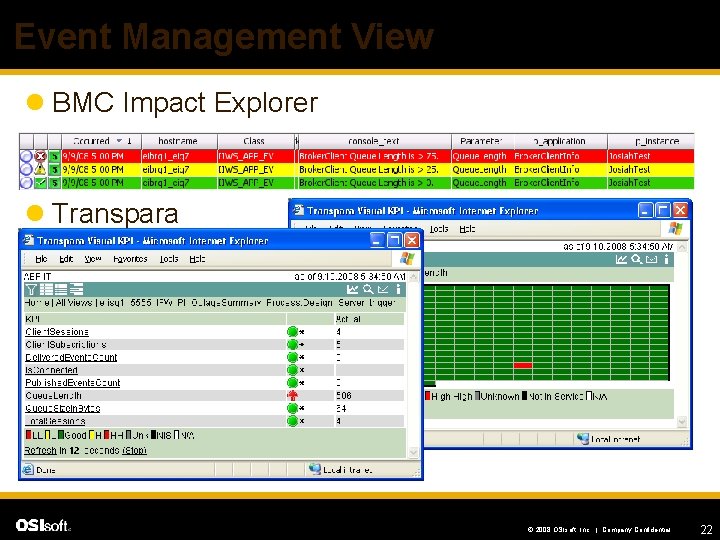Click the (Stop) link beside refresh countdown
The image size is (720, 540).
coord(135,450)
